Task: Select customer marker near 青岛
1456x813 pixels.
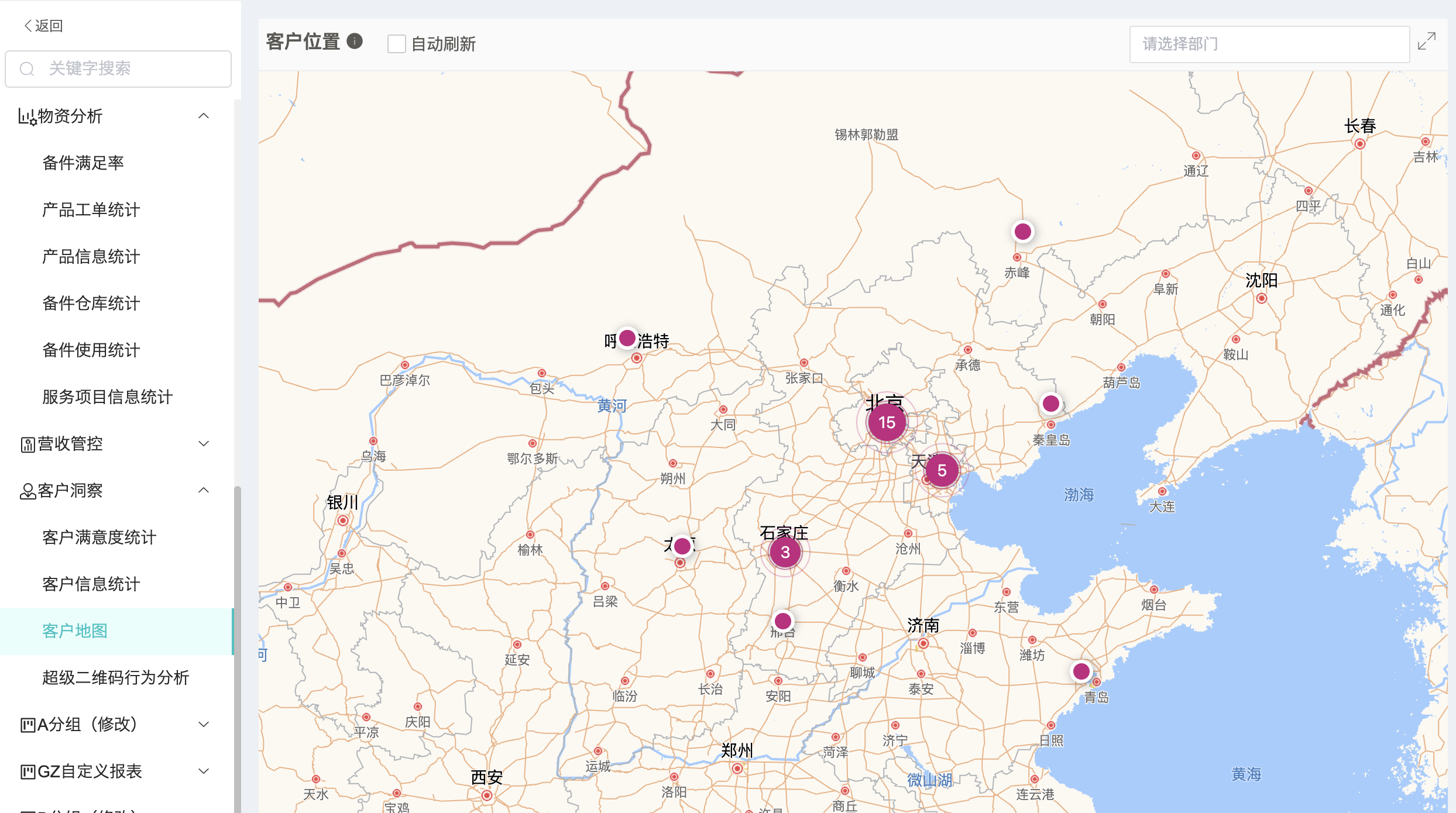Action: click(1081, 671)
